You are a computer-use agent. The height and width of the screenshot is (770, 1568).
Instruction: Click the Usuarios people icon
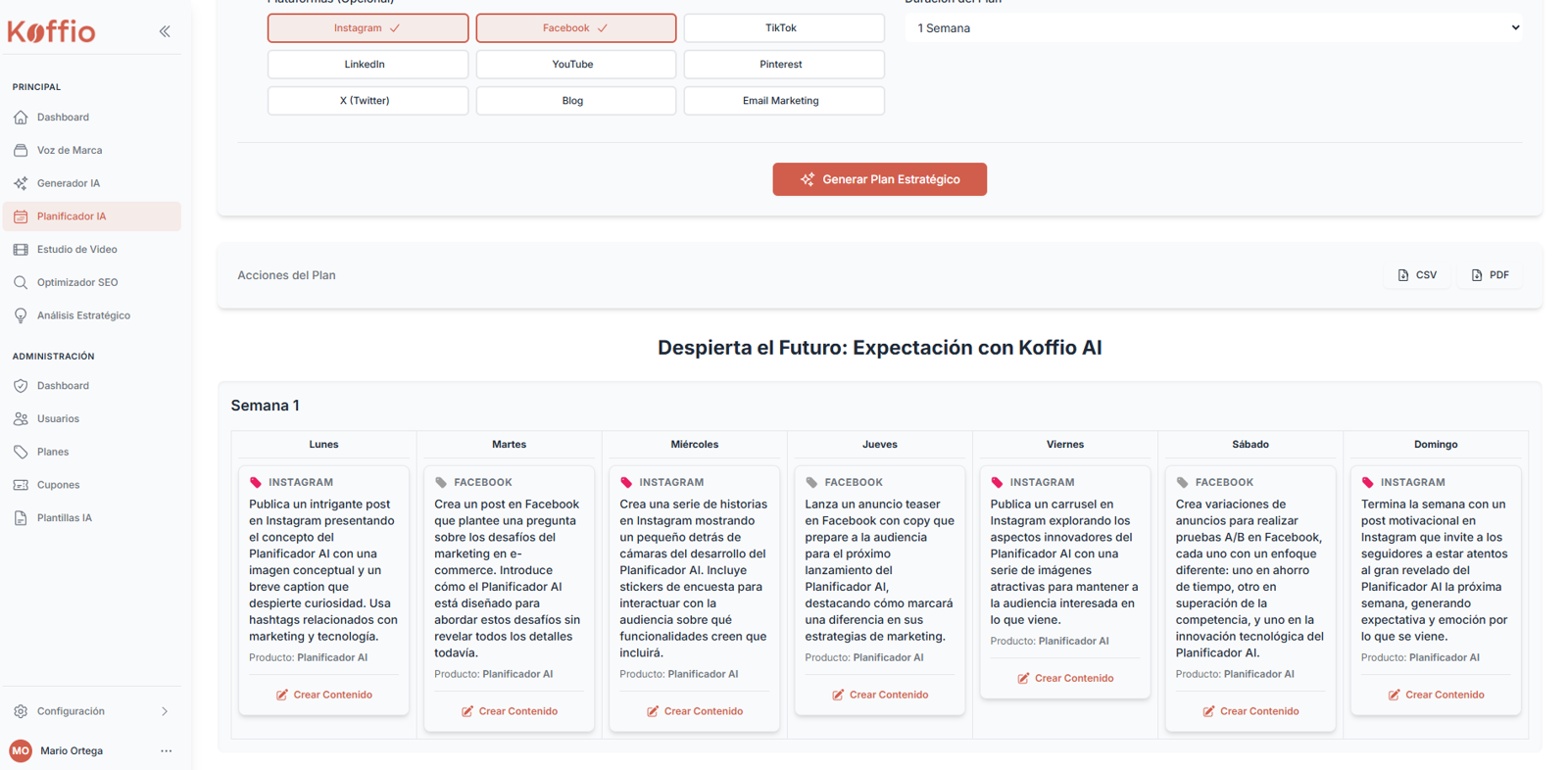[21, 419]
